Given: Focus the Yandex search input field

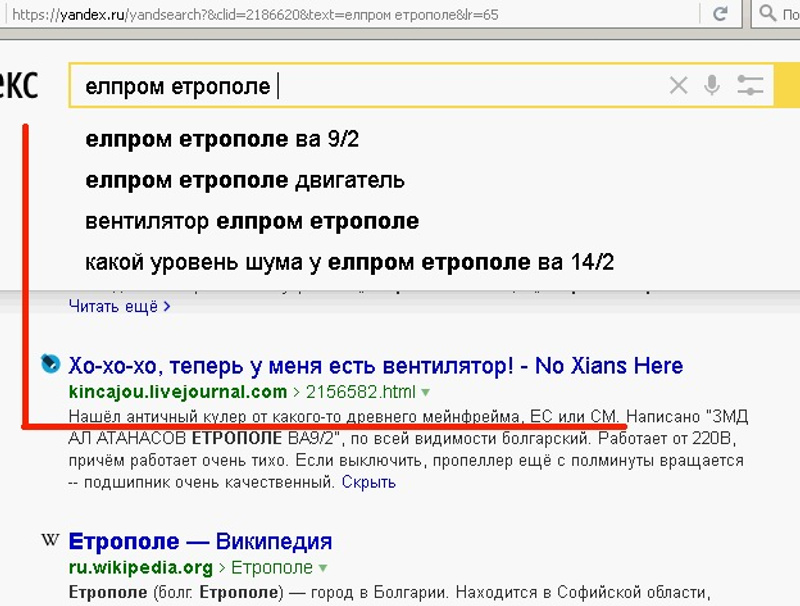Looking at the screenshot, I should pos(450,86).
